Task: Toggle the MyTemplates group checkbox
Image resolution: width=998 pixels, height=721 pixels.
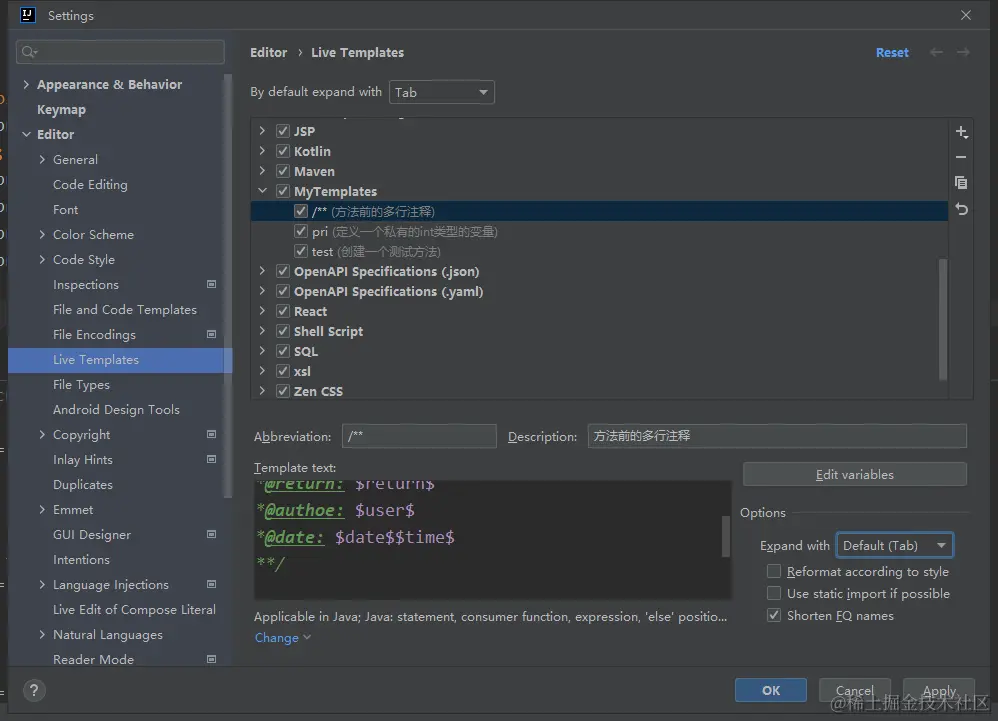Action: (283, 191)
